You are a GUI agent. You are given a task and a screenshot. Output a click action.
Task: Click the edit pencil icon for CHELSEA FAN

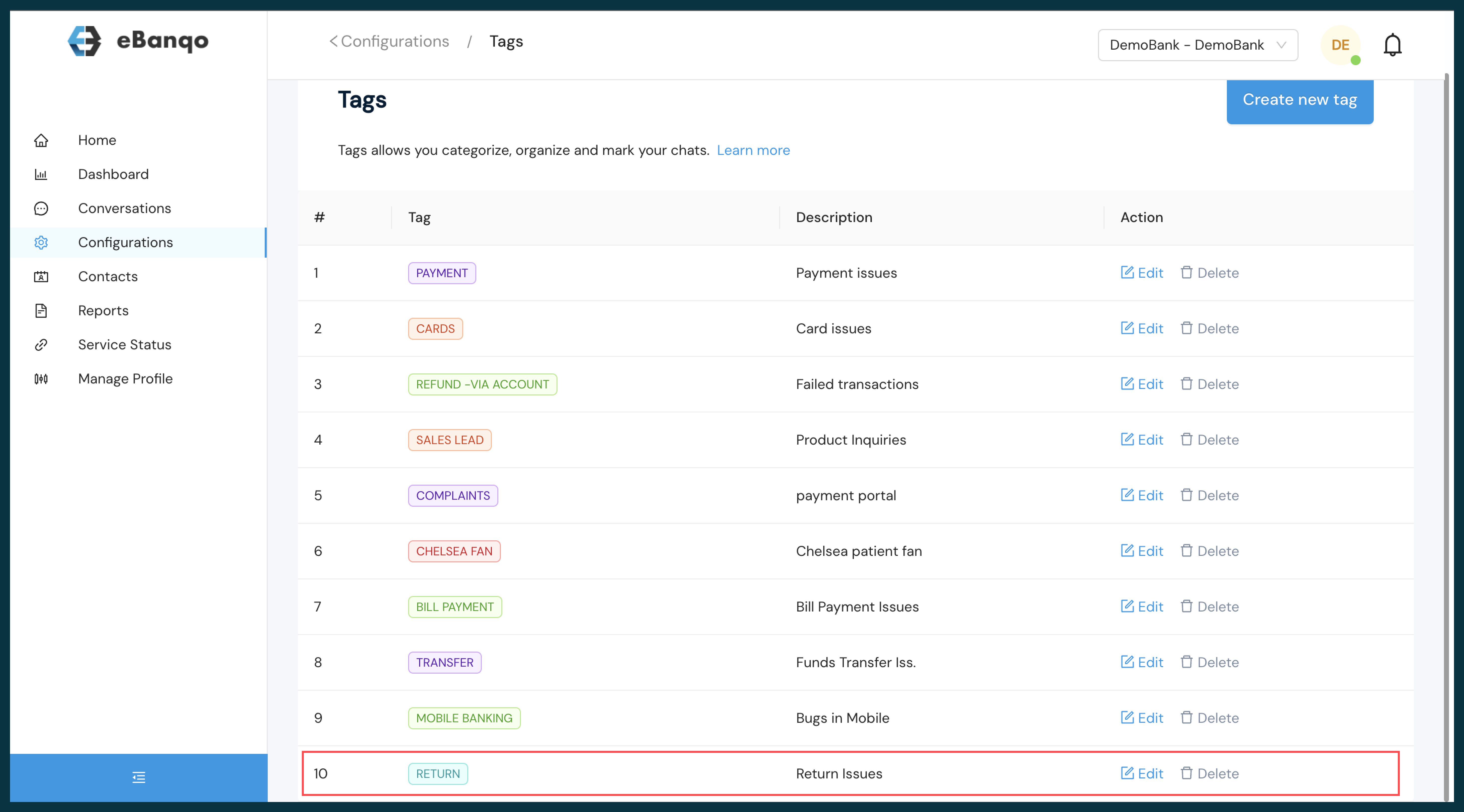pos(1127,551)
